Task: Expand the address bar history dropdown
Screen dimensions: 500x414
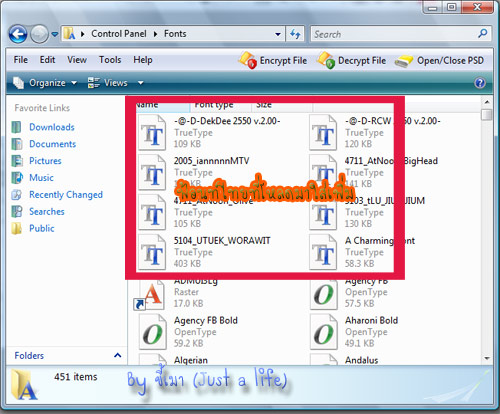Action: click(x=277, y=34)
